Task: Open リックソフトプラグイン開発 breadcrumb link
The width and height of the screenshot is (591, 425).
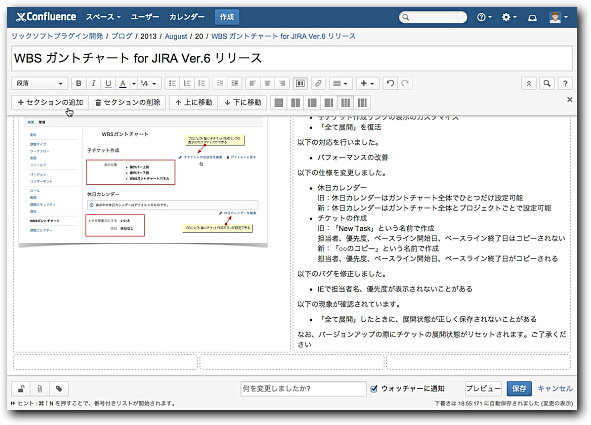Action: pyautogui.click(x=57, y=36)
